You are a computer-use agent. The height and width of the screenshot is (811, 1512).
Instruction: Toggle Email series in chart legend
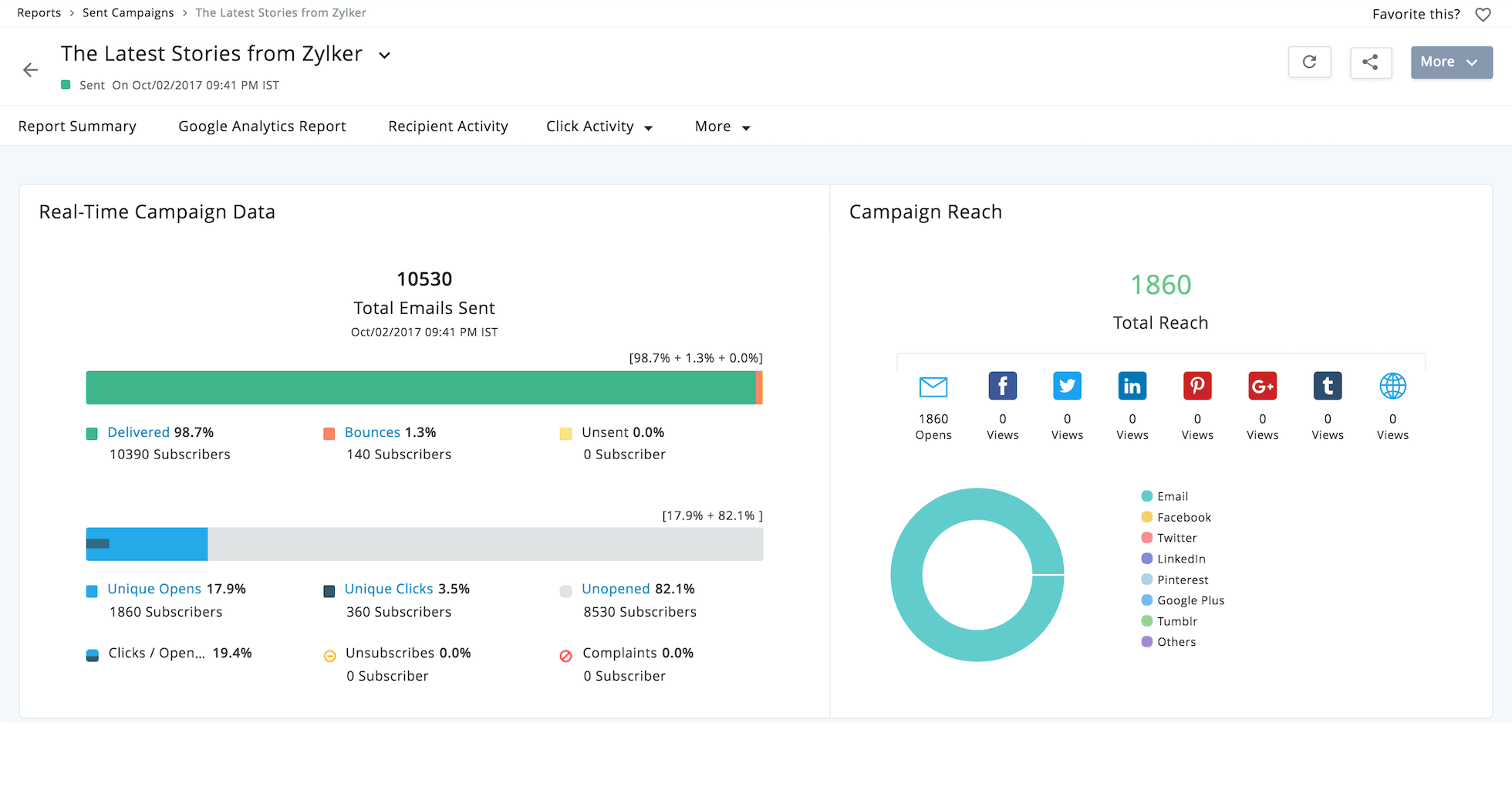[x=1172, y=496]
